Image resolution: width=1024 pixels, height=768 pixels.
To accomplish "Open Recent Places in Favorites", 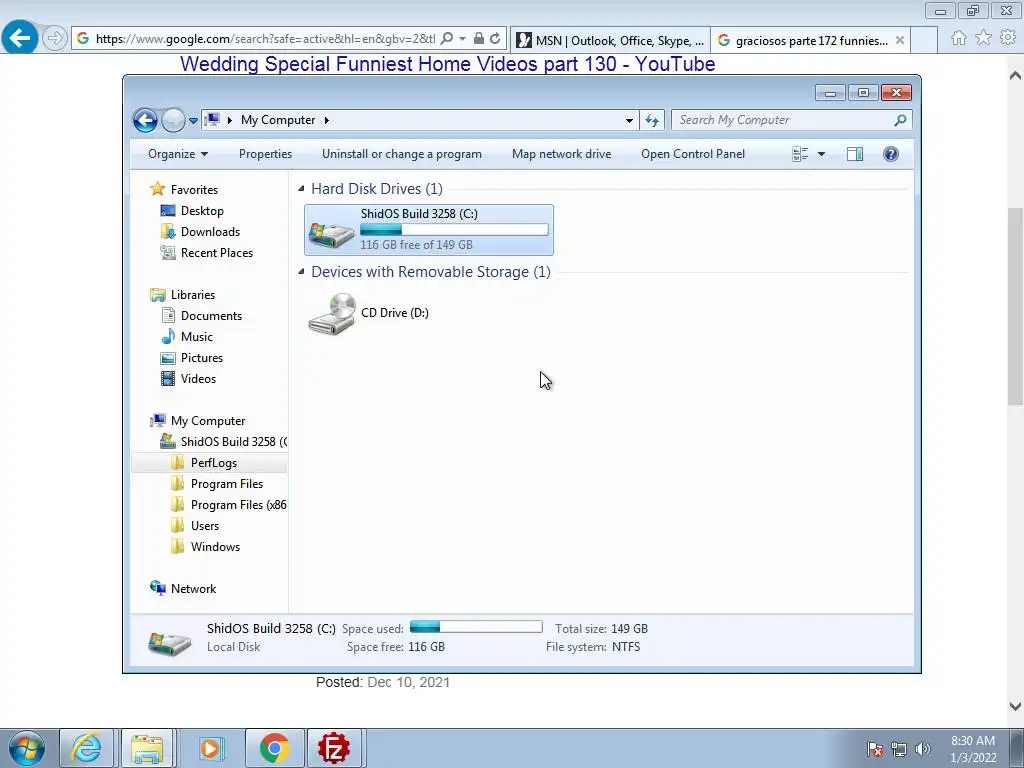I will click(x=217, y=253).
